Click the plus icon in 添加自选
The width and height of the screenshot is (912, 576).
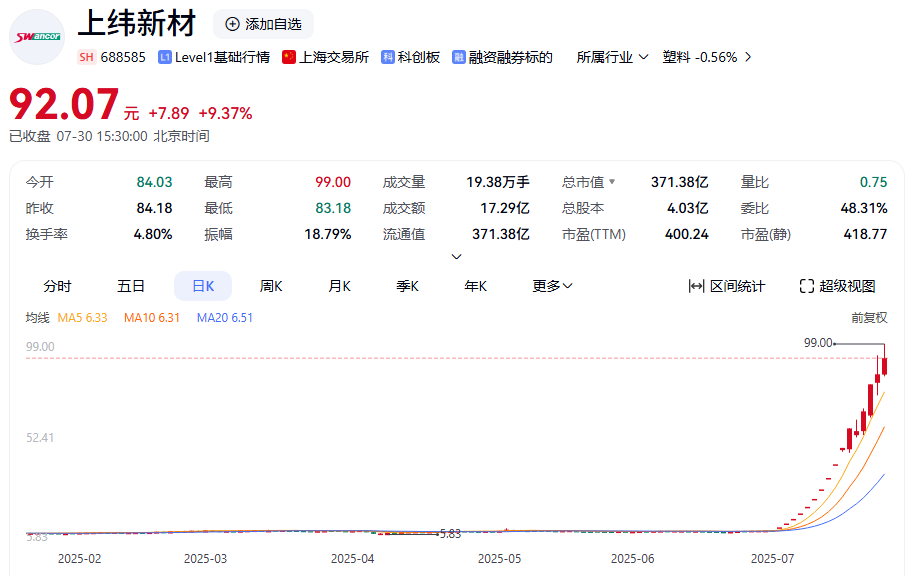point(233,24)
